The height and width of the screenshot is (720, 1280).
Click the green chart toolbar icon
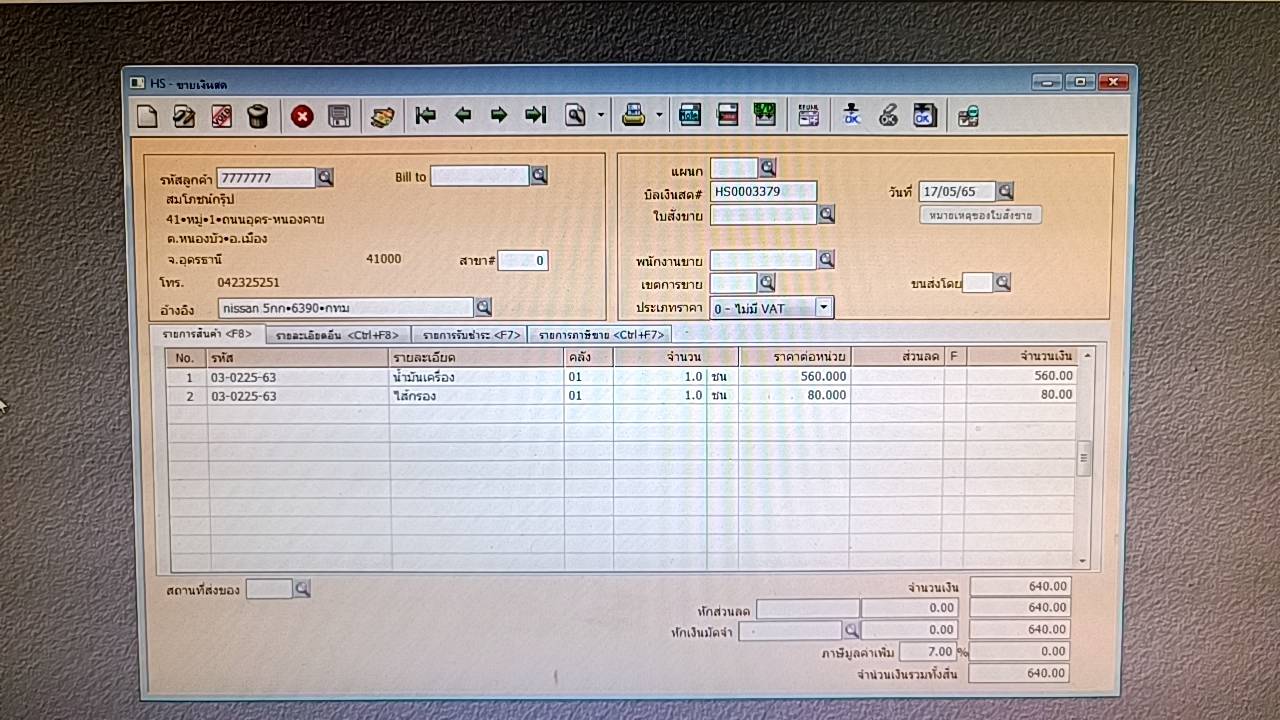[x=764, y=116]
